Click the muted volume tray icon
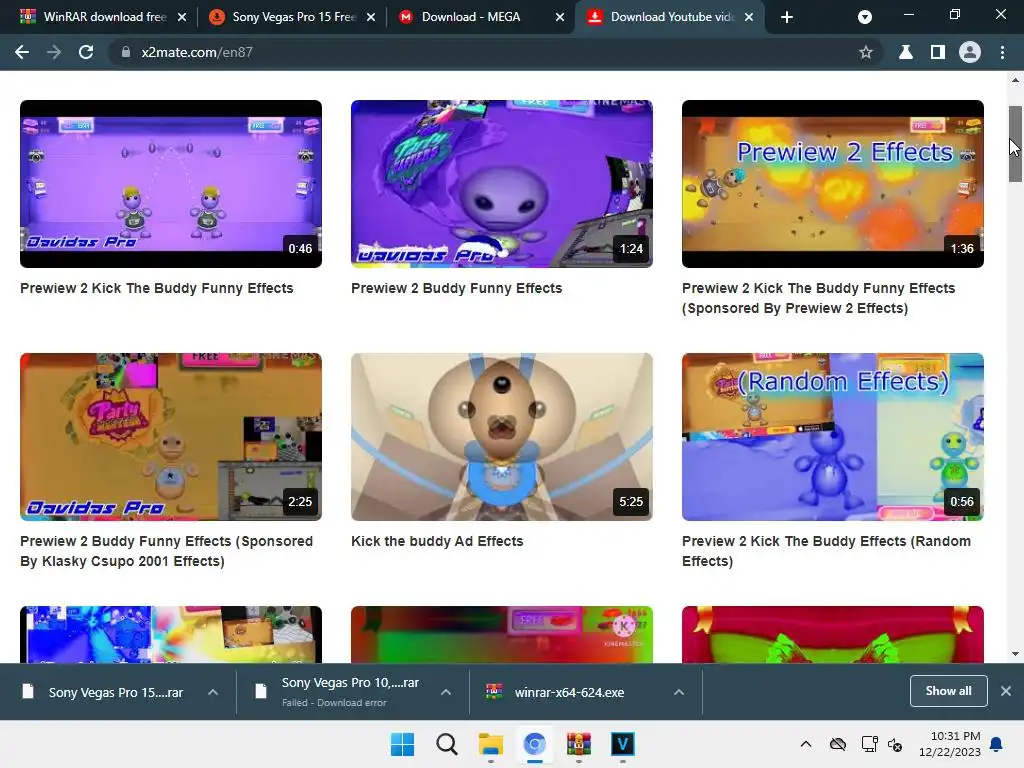Viewport: 1024px width, 768px height. 895,744
